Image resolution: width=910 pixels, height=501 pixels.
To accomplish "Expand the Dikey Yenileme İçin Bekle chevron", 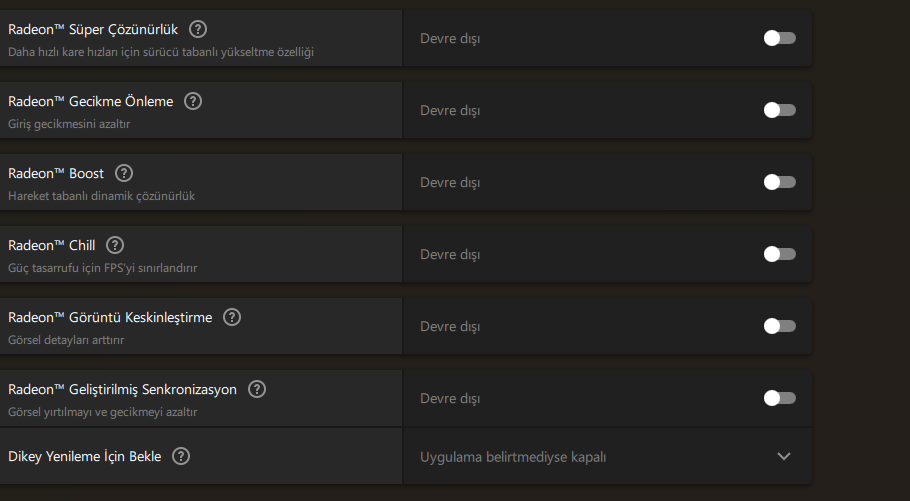I will coord(783,456).
